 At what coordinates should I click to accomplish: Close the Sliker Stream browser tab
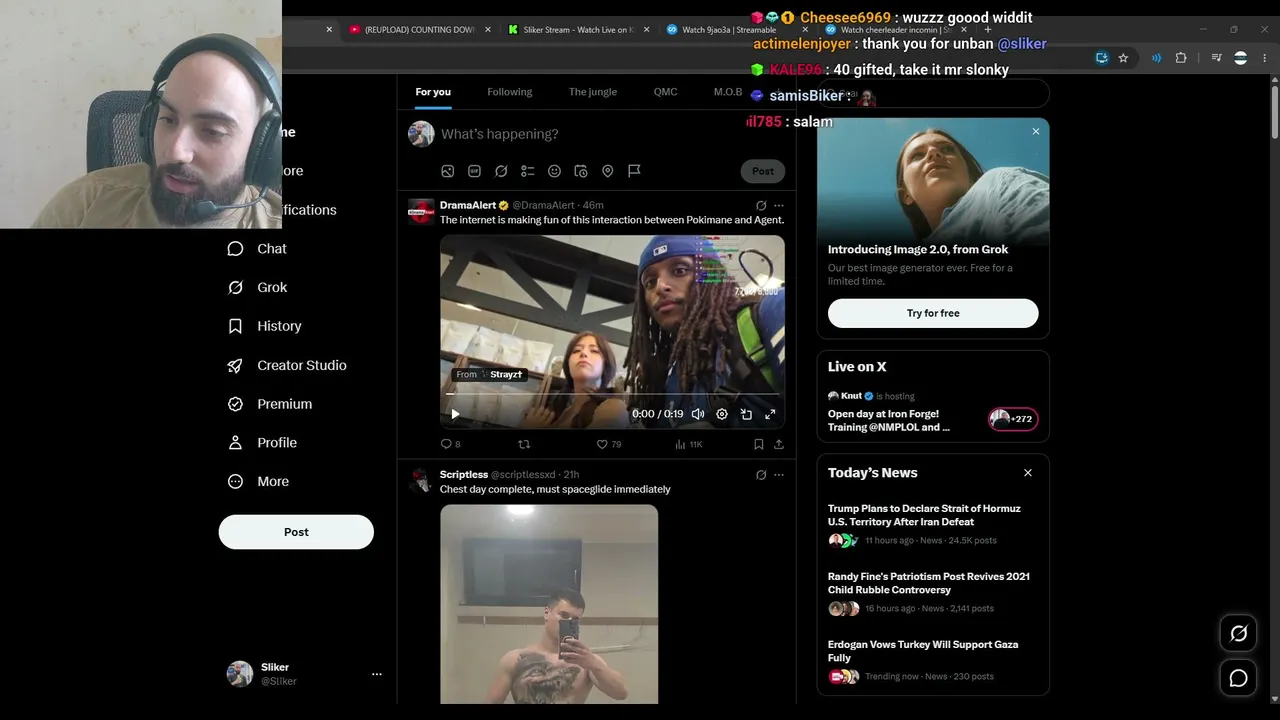click(646, 30)
